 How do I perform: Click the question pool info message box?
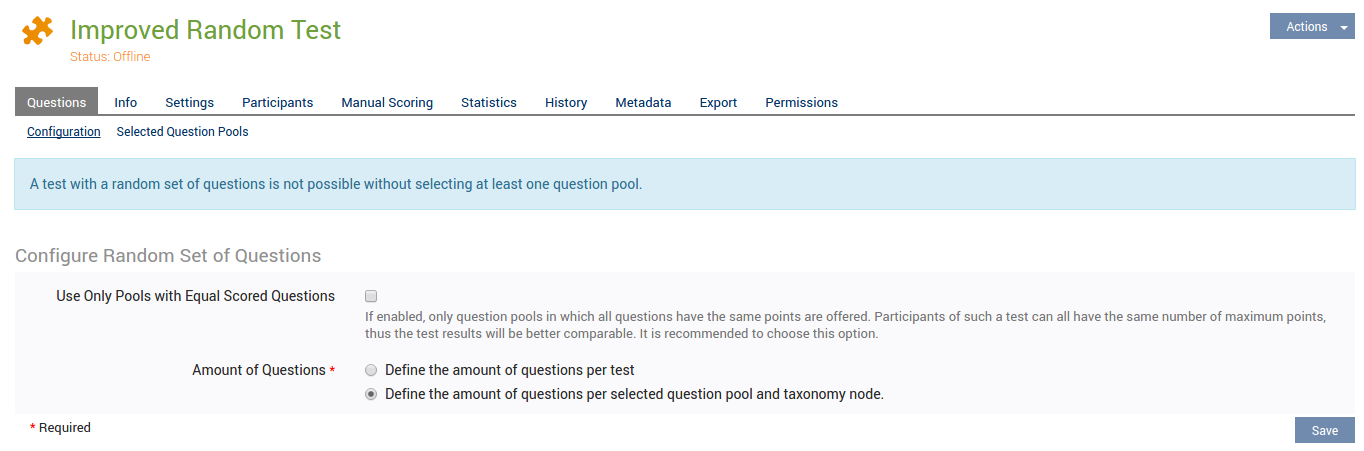(684, 184)
